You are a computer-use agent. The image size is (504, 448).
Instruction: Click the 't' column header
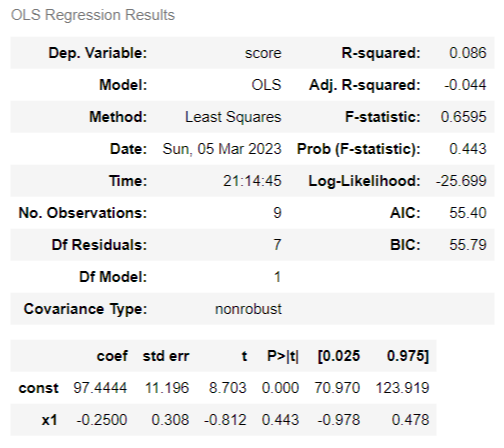[244, 356]
